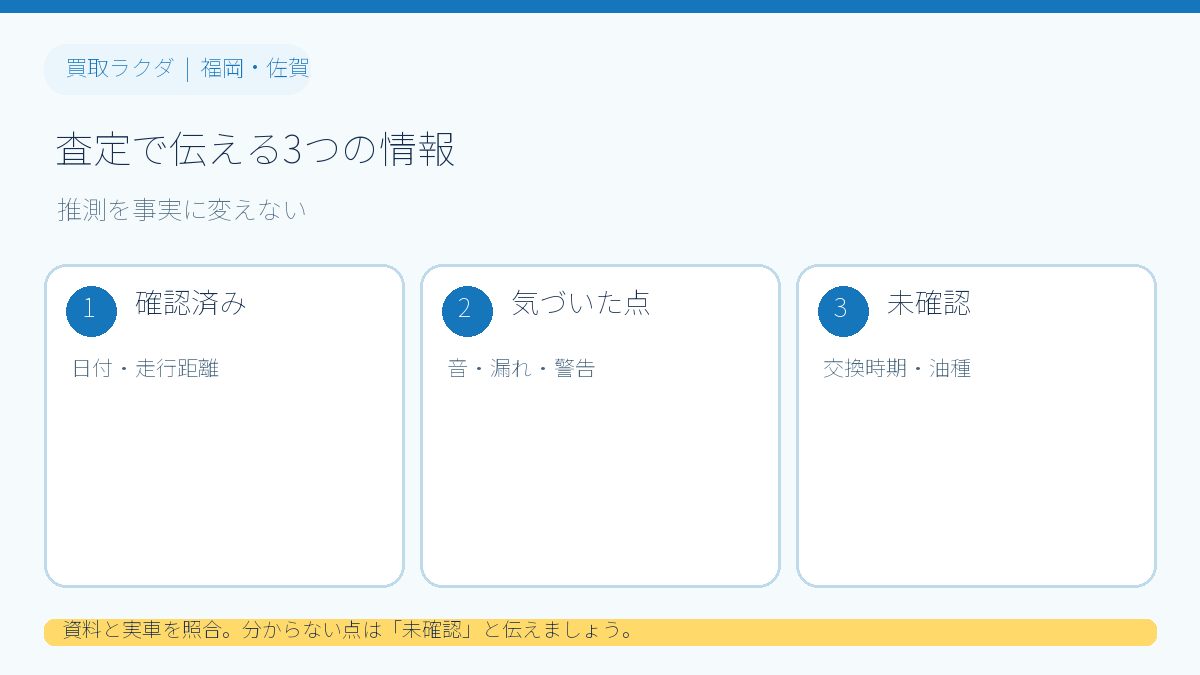This screenshot has height=675, width=1200.
Task: Click the text 交換時期・油種
Action: pos(897,368)
